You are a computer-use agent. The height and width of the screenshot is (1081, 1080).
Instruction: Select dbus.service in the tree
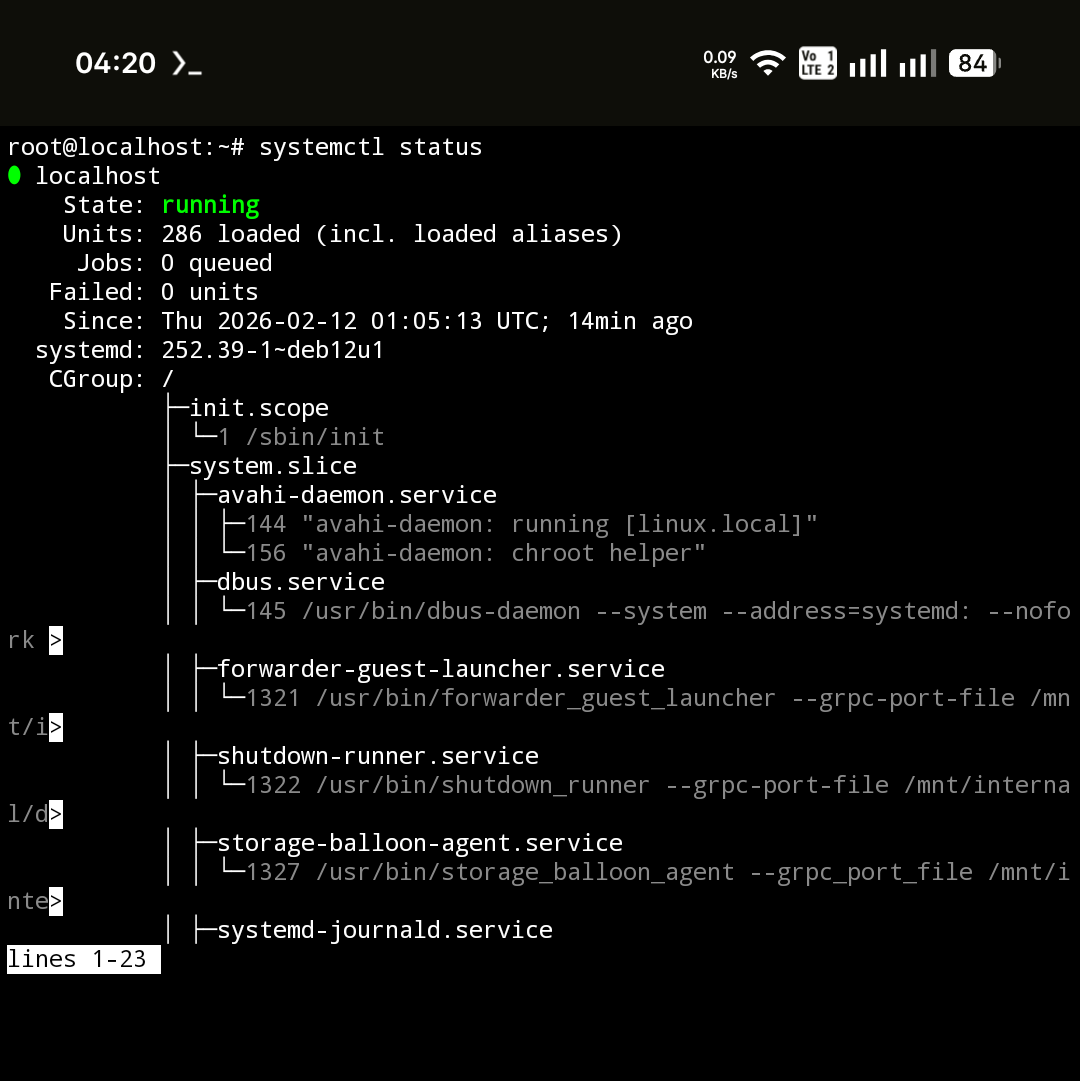(301, 582)
